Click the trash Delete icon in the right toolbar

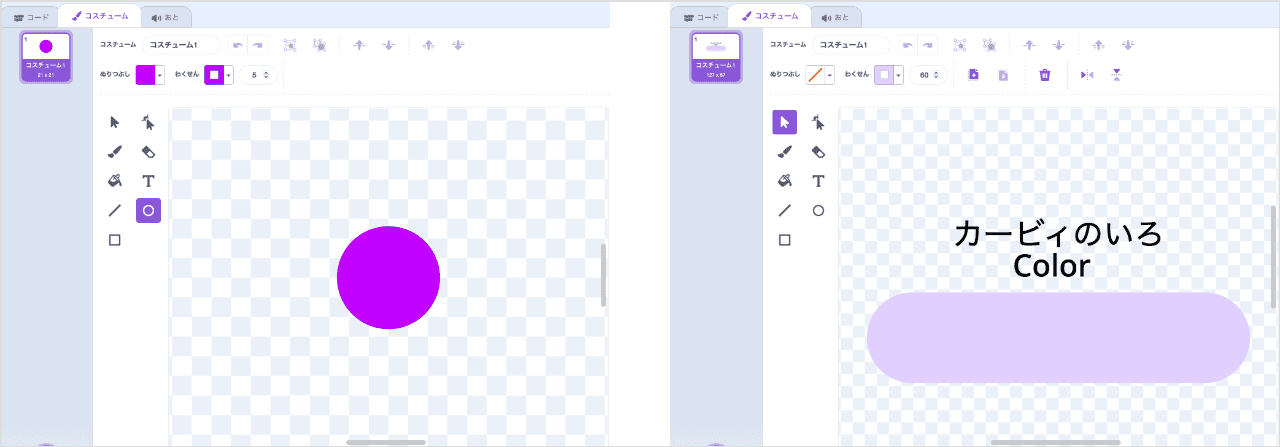(1044, 75)
